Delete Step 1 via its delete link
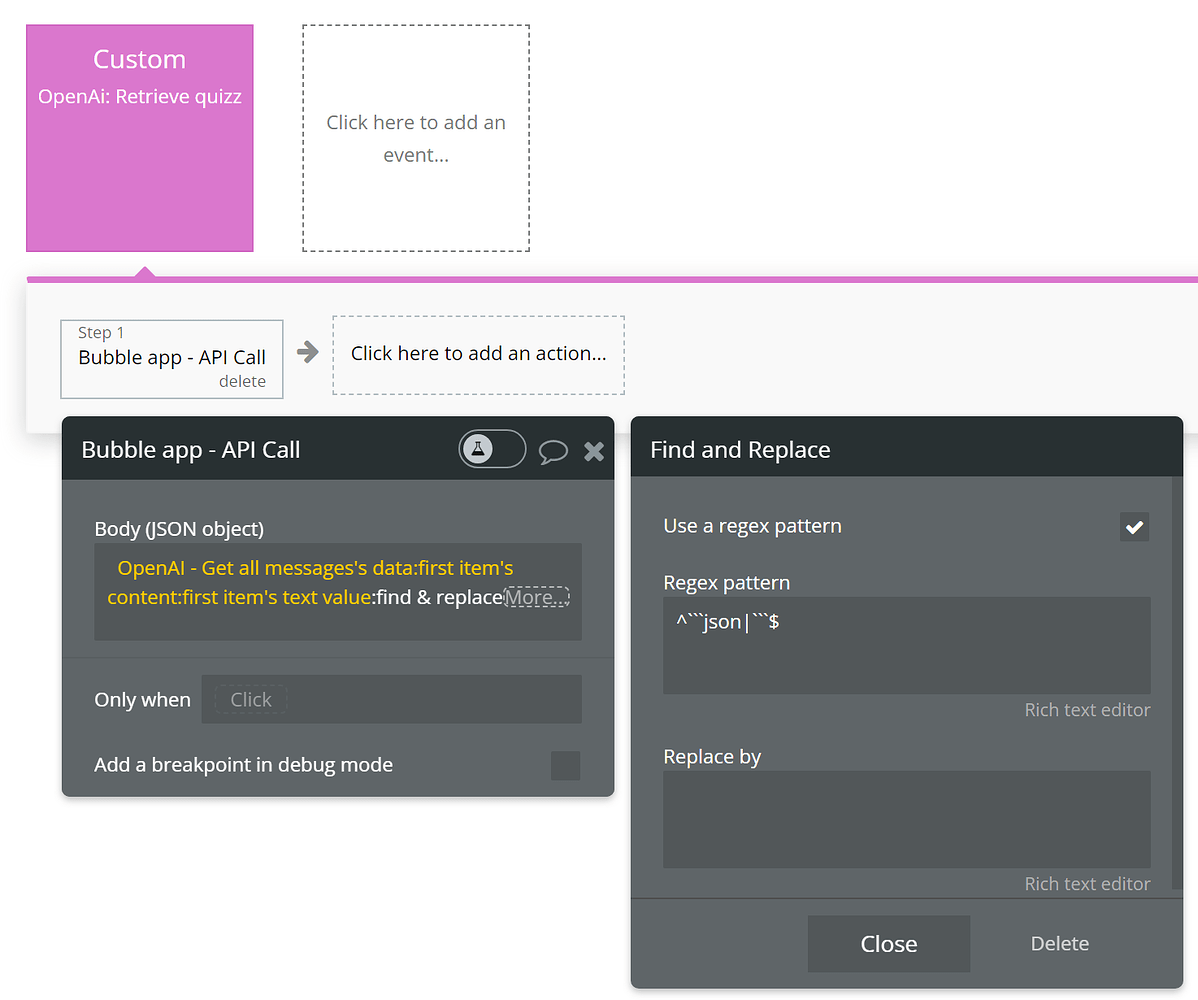 click(242, 381)
